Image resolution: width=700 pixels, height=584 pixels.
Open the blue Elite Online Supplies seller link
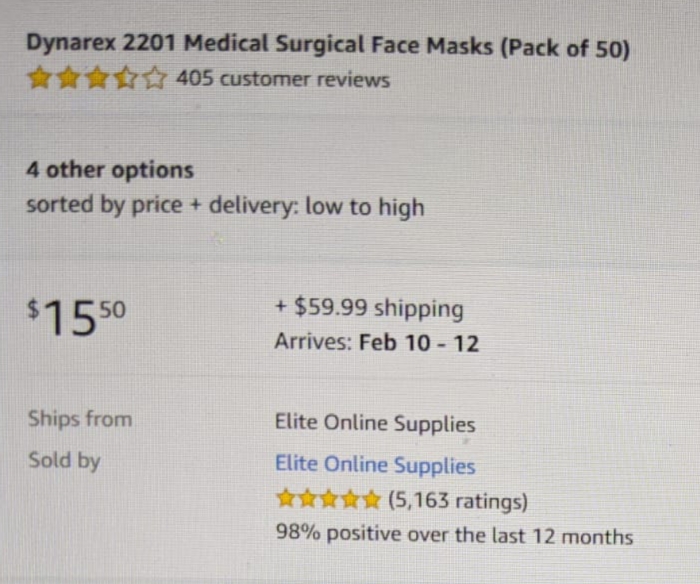(375, 465)
